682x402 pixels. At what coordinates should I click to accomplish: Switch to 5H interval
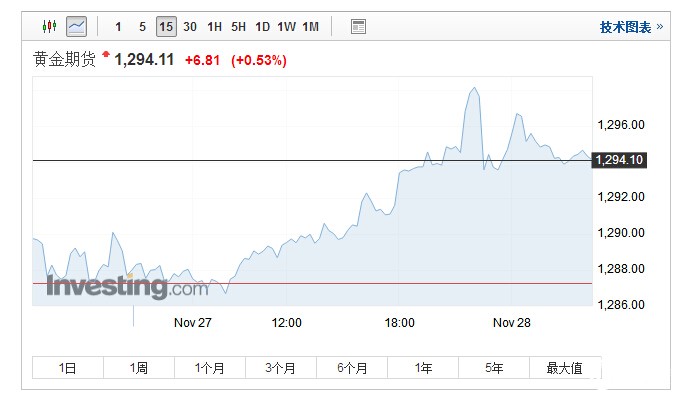[238, 27]
